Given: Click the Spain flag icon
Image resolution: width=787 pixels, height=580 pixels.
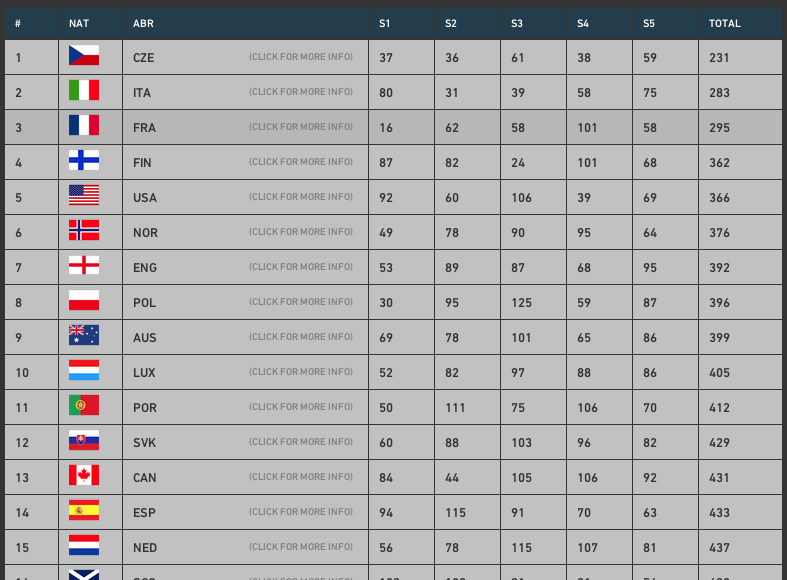Looking at the screenshot, I should [84, 510].
